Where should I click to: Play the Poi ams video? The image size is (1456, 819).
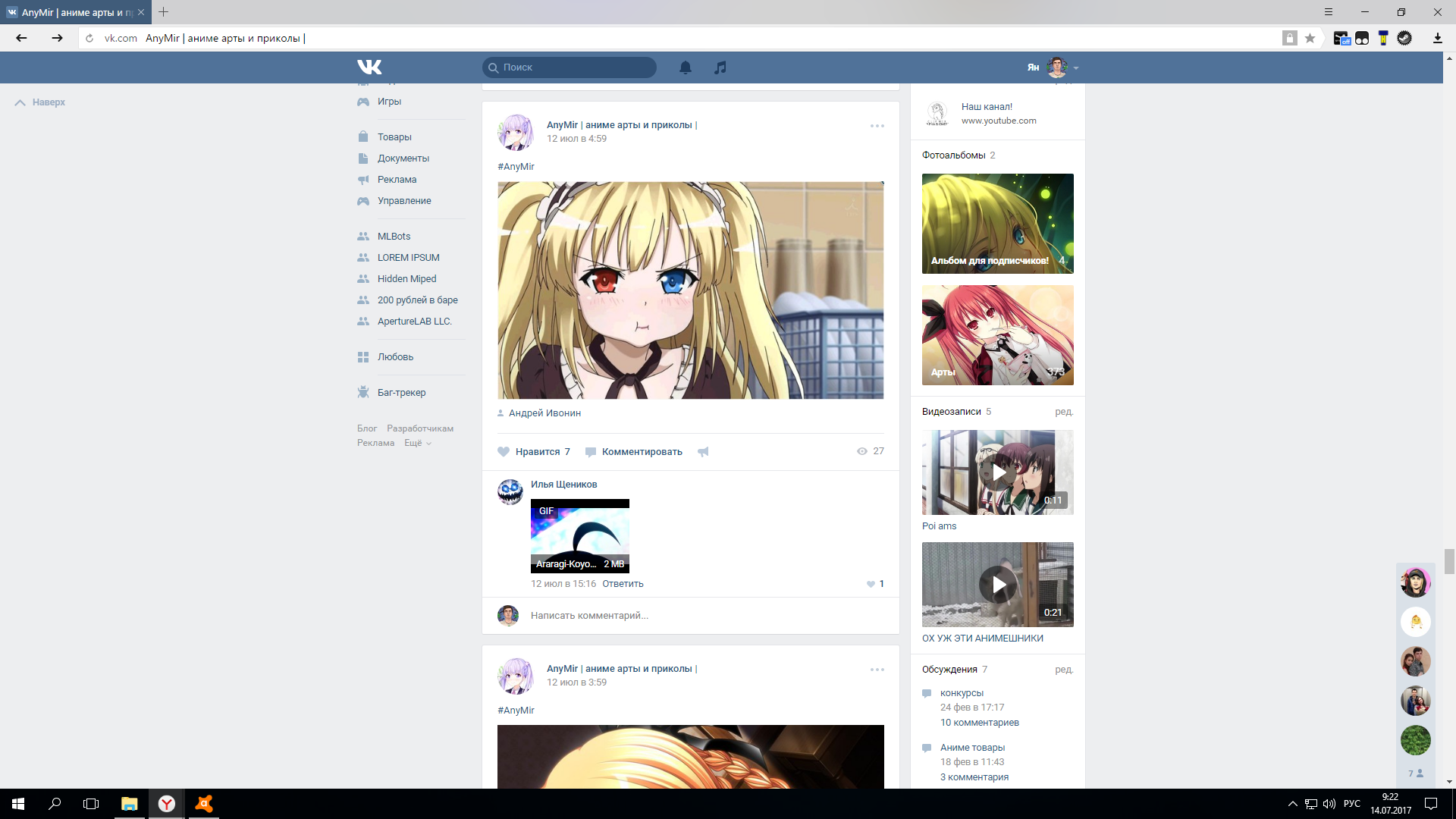(998, 472)
